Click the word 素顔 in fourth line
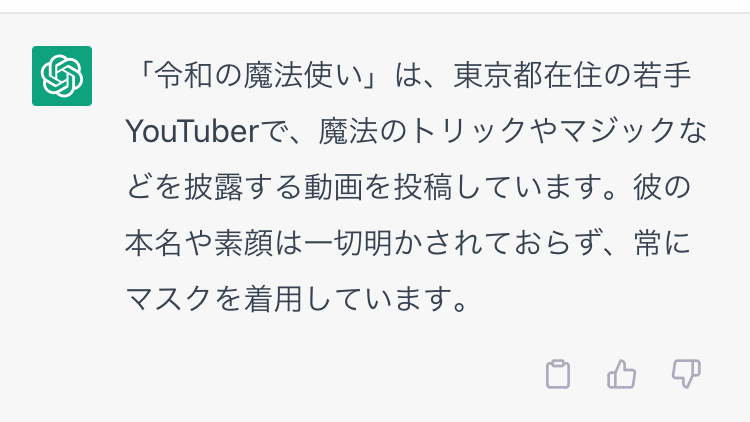The width and height of the screenshot is (750, 422). (x=243, y=243)
